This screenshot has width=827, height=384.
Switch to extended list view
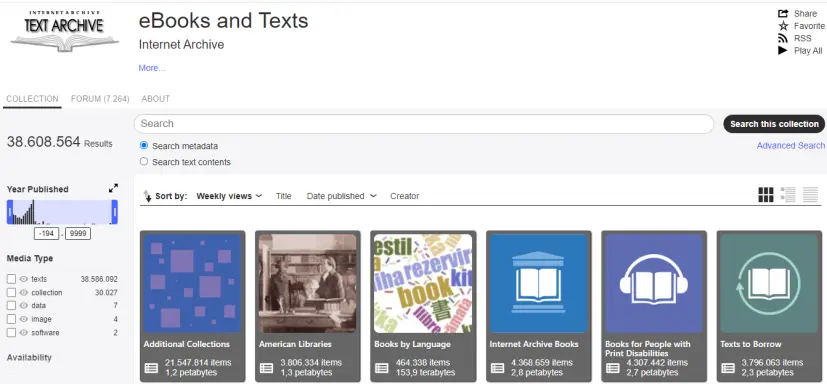click(788, 195)
